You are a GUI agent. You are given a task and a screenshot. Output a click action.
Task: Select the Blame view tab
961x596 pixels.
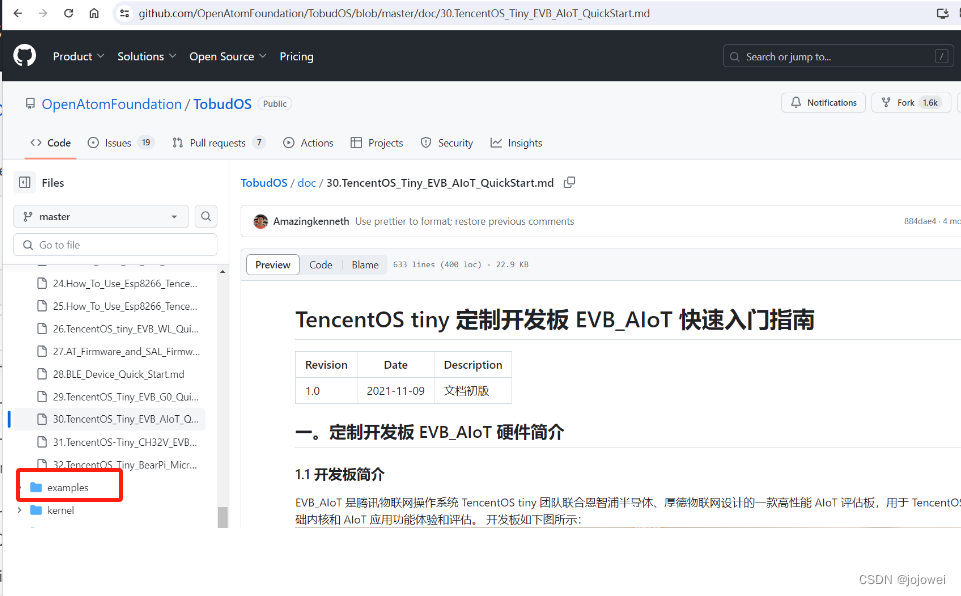pos(365,265)
